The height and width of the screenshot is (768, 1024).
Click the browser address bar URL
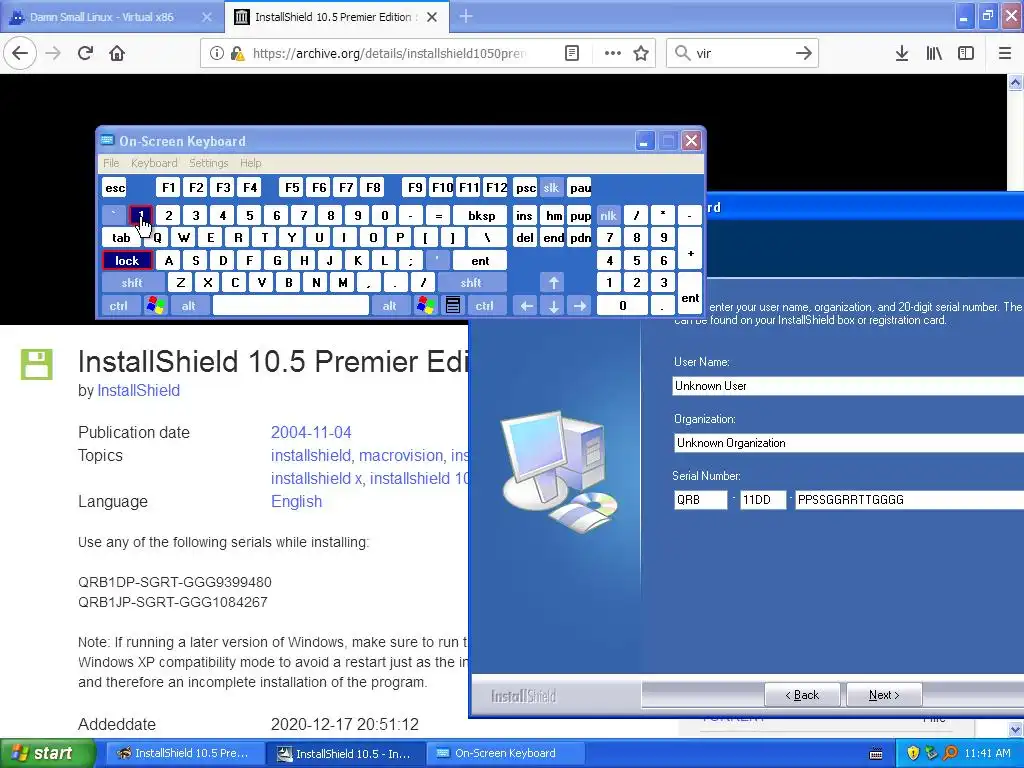click(389, 53)
